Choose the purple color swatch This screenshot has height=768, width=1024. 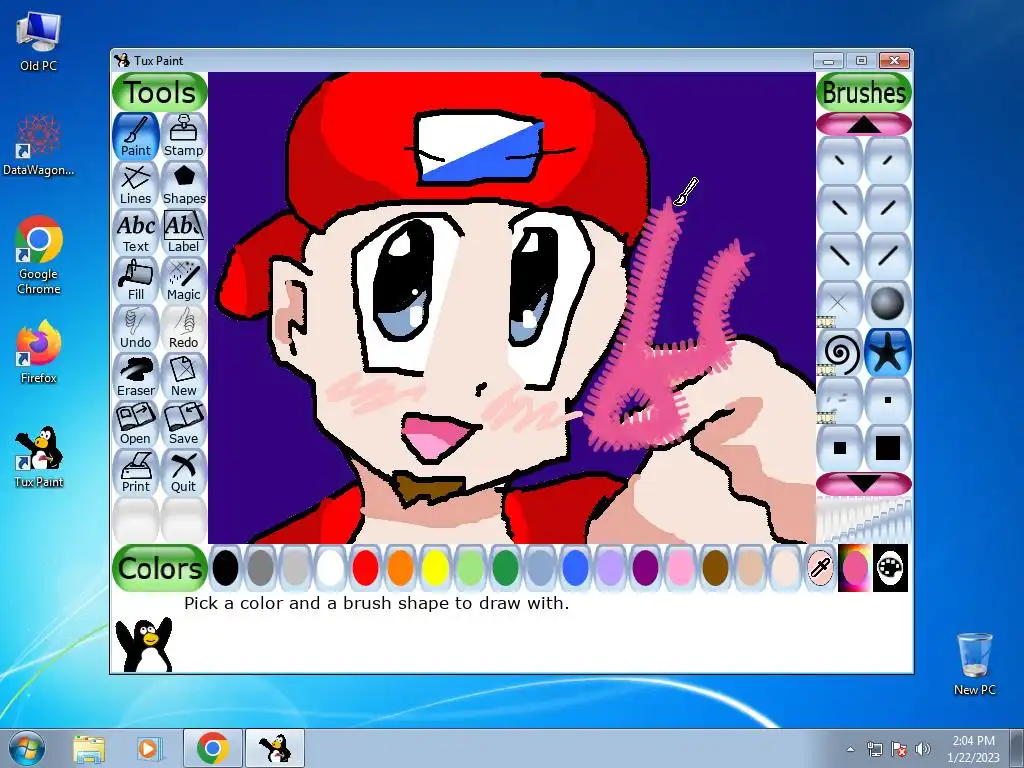coord(645,568)
